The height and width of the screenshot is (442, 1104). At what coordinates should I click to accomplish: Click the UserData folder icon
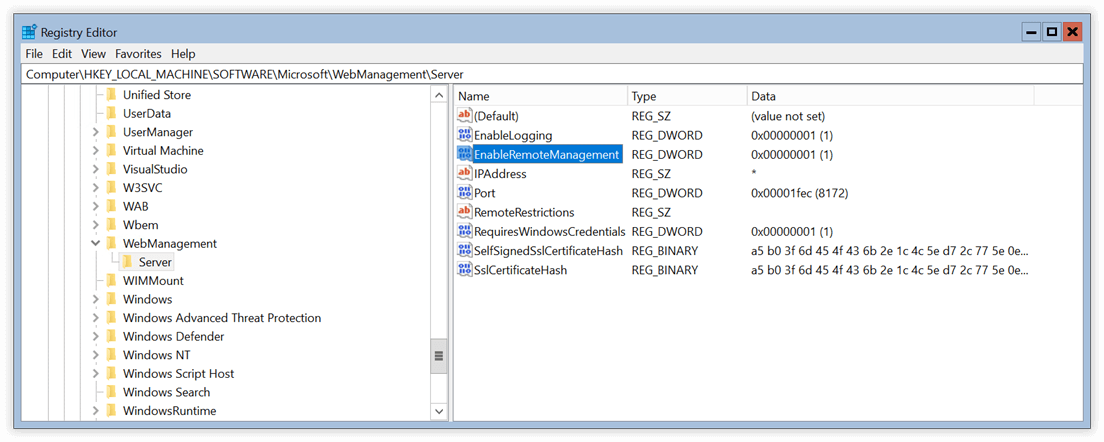[x=111, y=113]
